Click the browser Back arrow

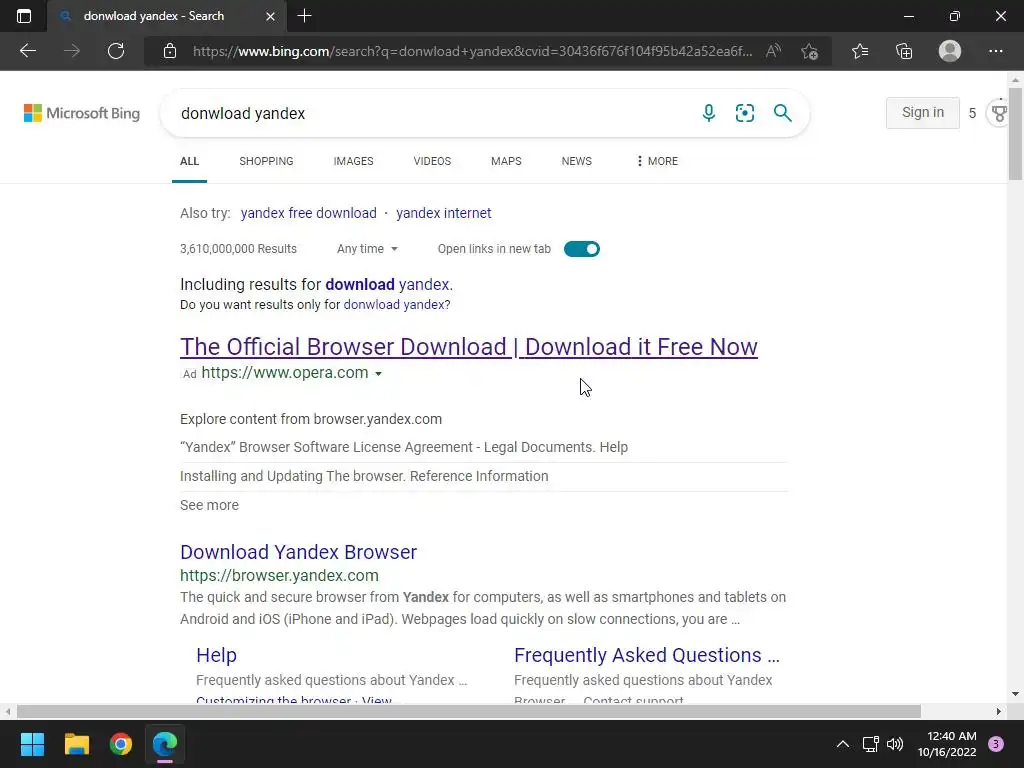(x=27, y=51)
